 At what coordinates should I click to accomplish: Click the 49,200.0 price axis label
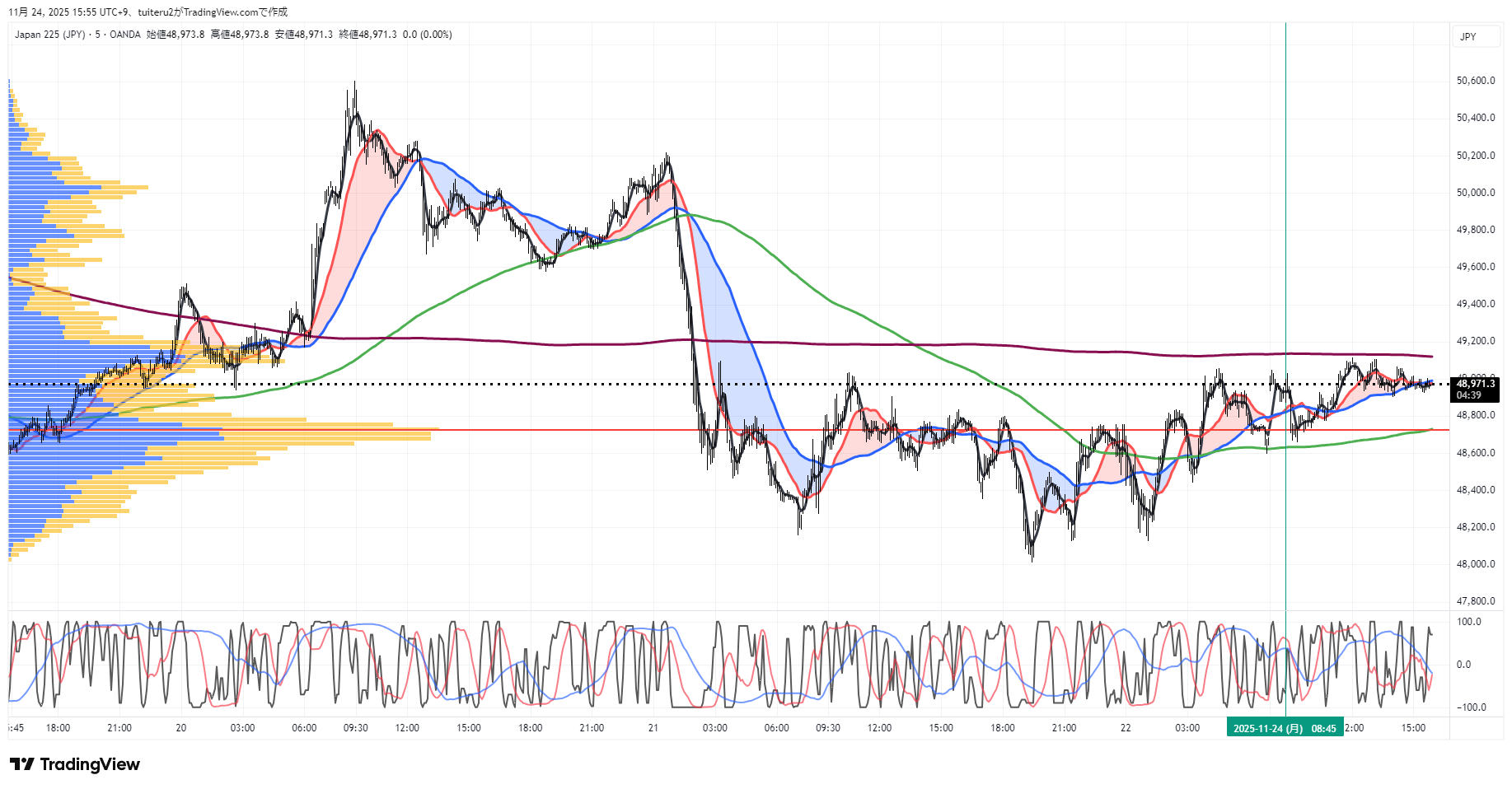point(1475,341)
